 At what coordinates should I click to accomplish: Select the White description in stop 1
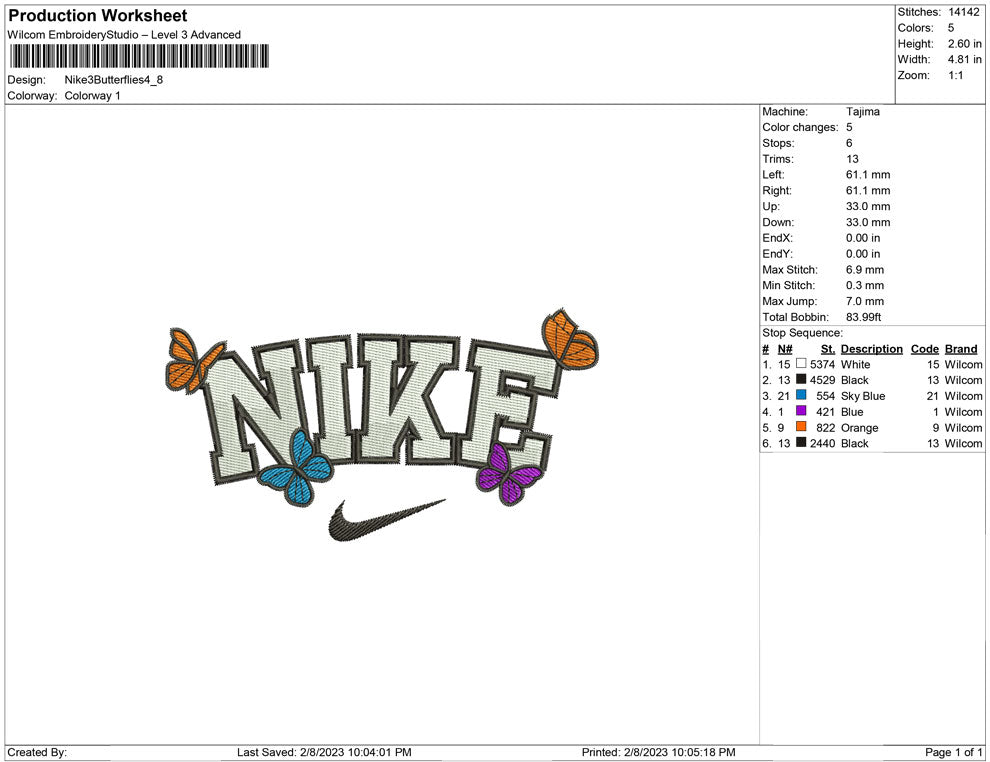(856, 365)
